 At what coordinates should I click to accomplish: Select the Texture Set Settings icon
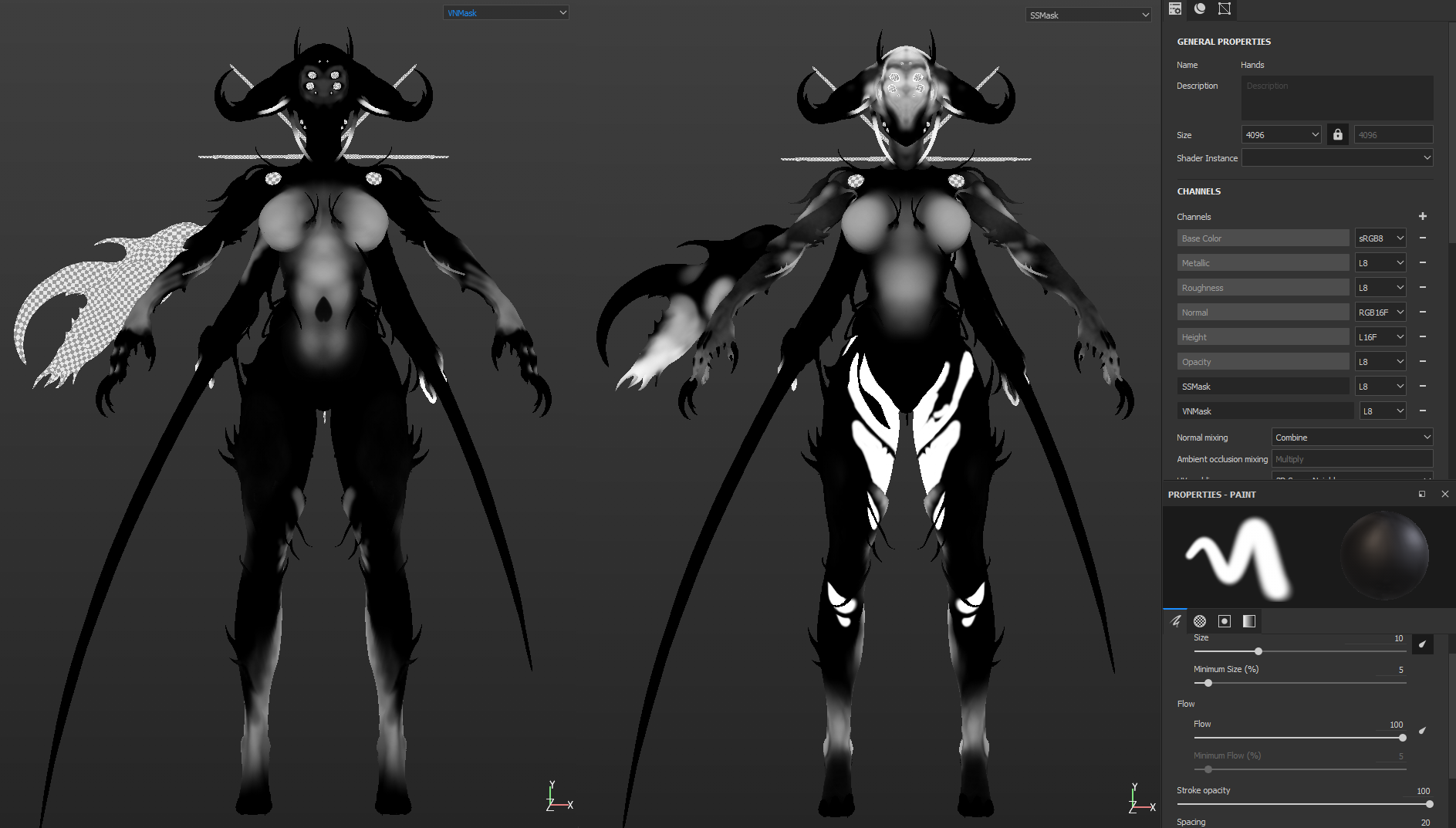(x=1175, y=8)
